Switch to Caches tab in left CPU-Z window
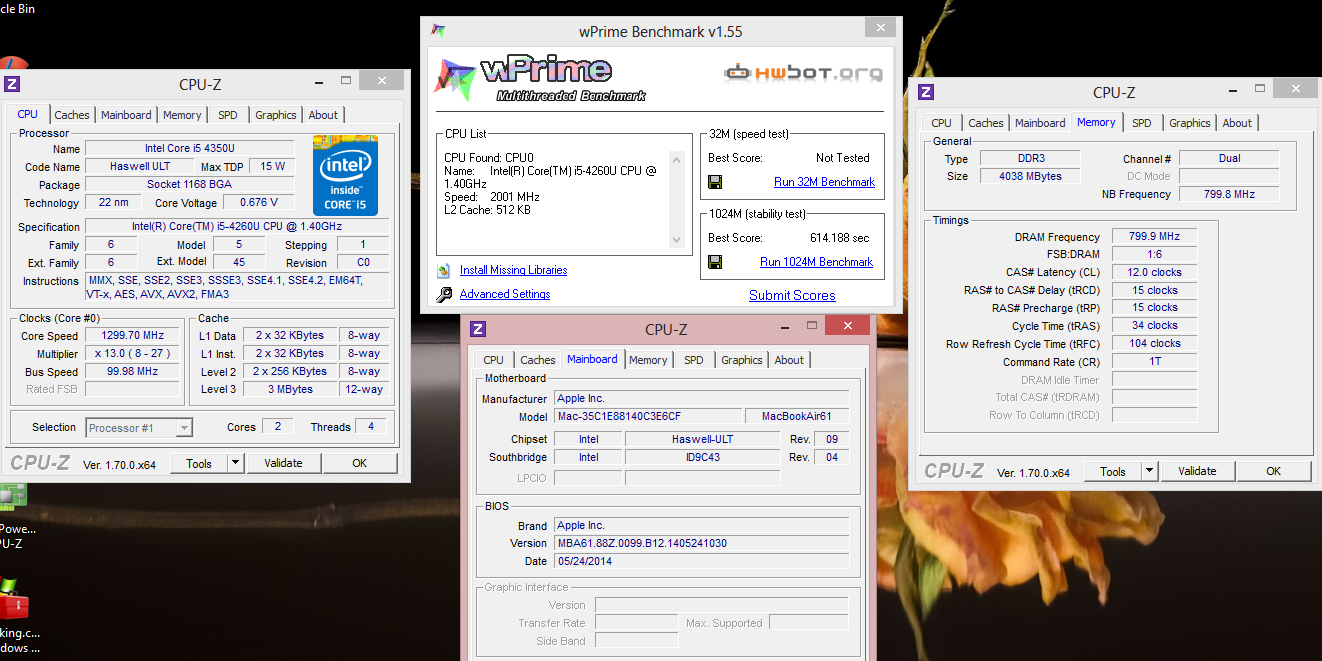The image size is (1322, 661). click(x=72, y=115)
